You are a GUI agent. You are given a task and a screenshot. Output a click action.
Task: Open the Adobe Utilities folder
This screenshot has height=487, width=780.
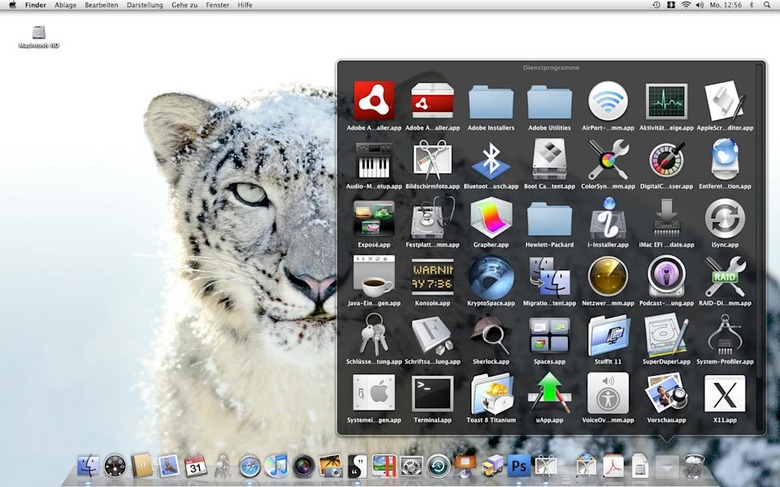[x=549, y=101]
